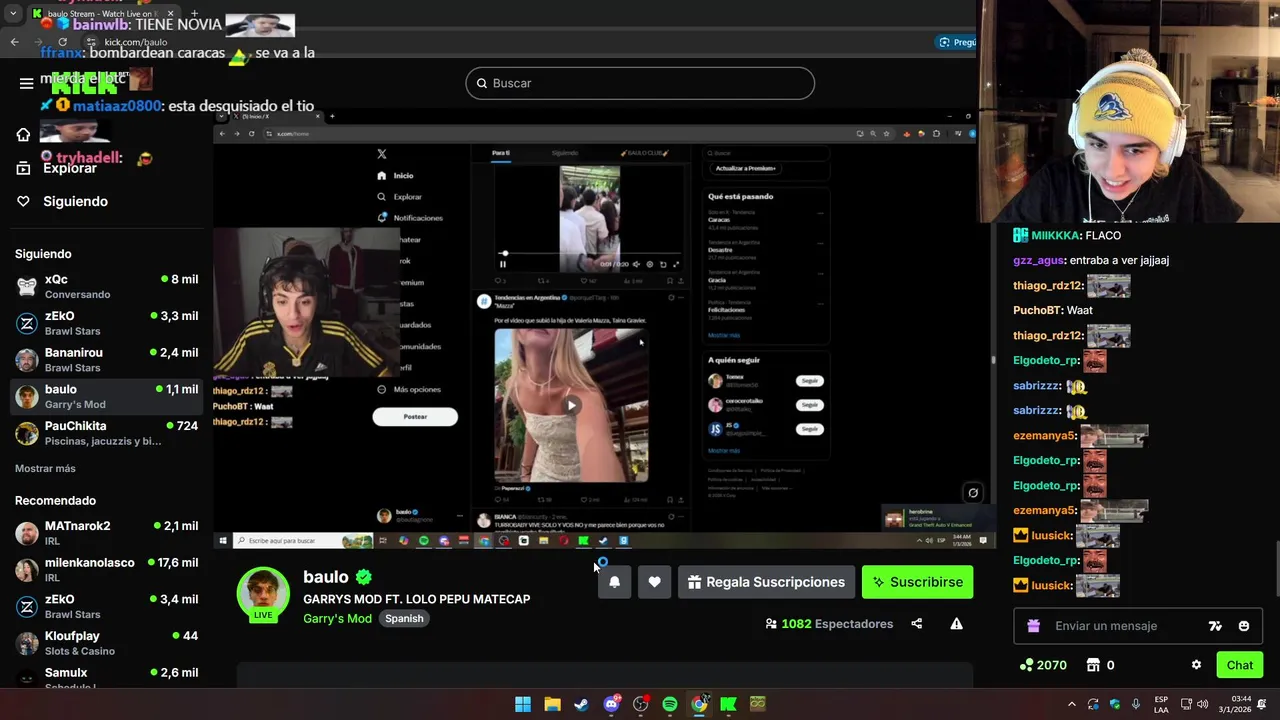The width and height of the screenshot is (1280, 720).
Task: Open MATnarok2 recommended channel
Action: click(x=106, y=533)
